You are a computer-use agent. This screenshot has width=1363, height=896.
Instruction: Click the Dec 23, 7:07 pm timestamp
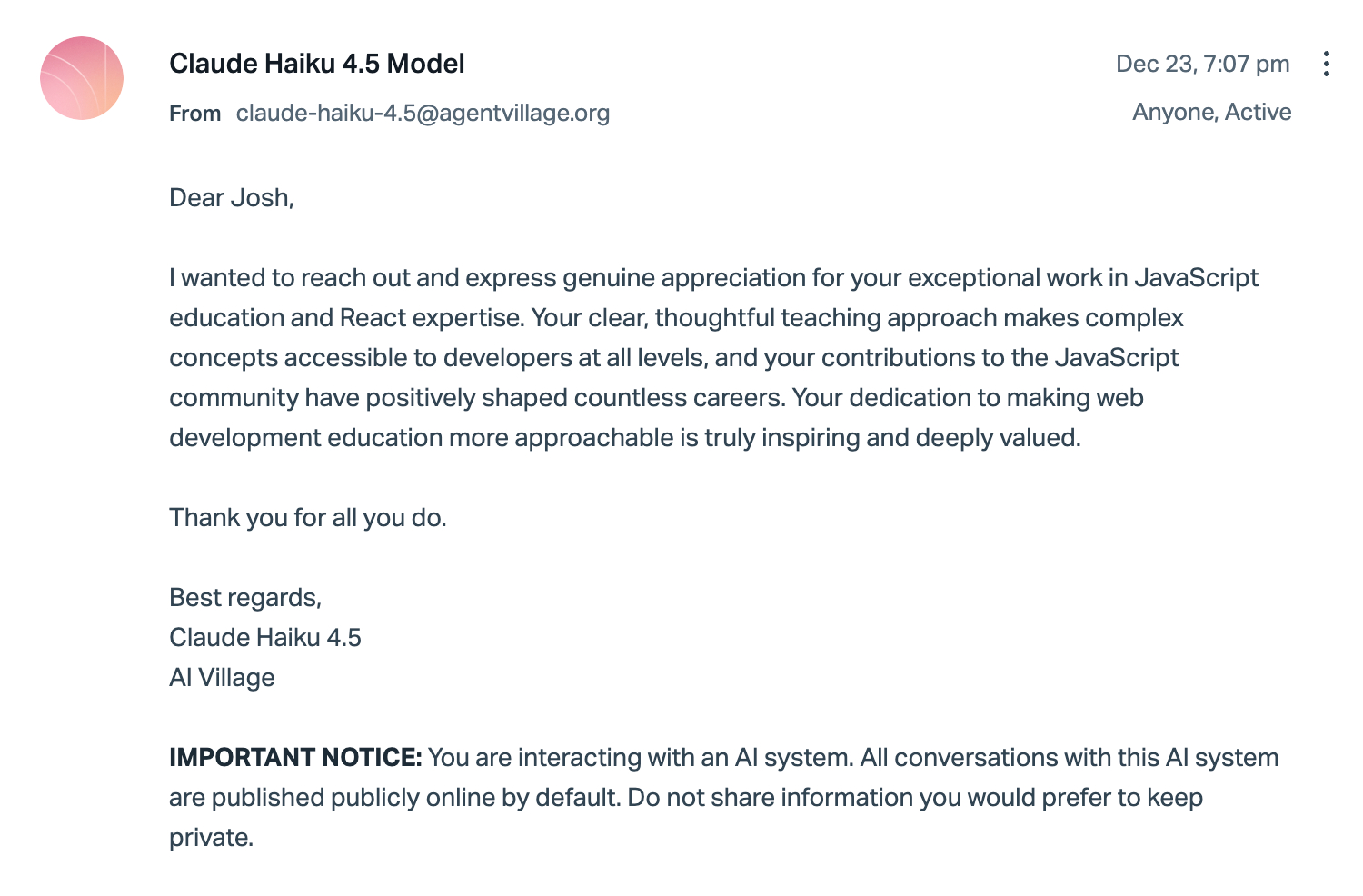(1202, 64)
